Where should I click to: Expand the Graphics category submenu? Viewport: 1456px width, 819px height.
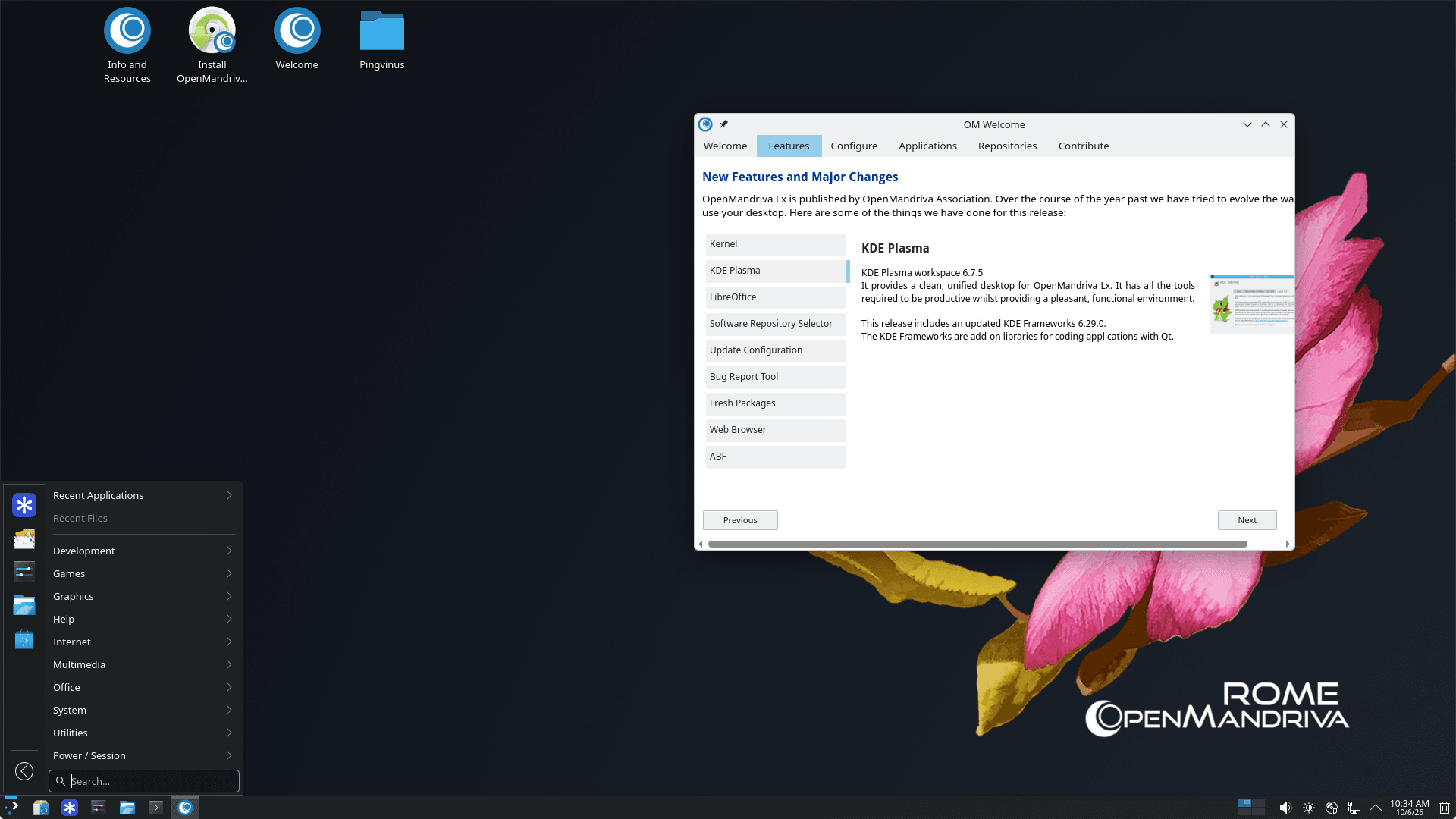point(143,596)
